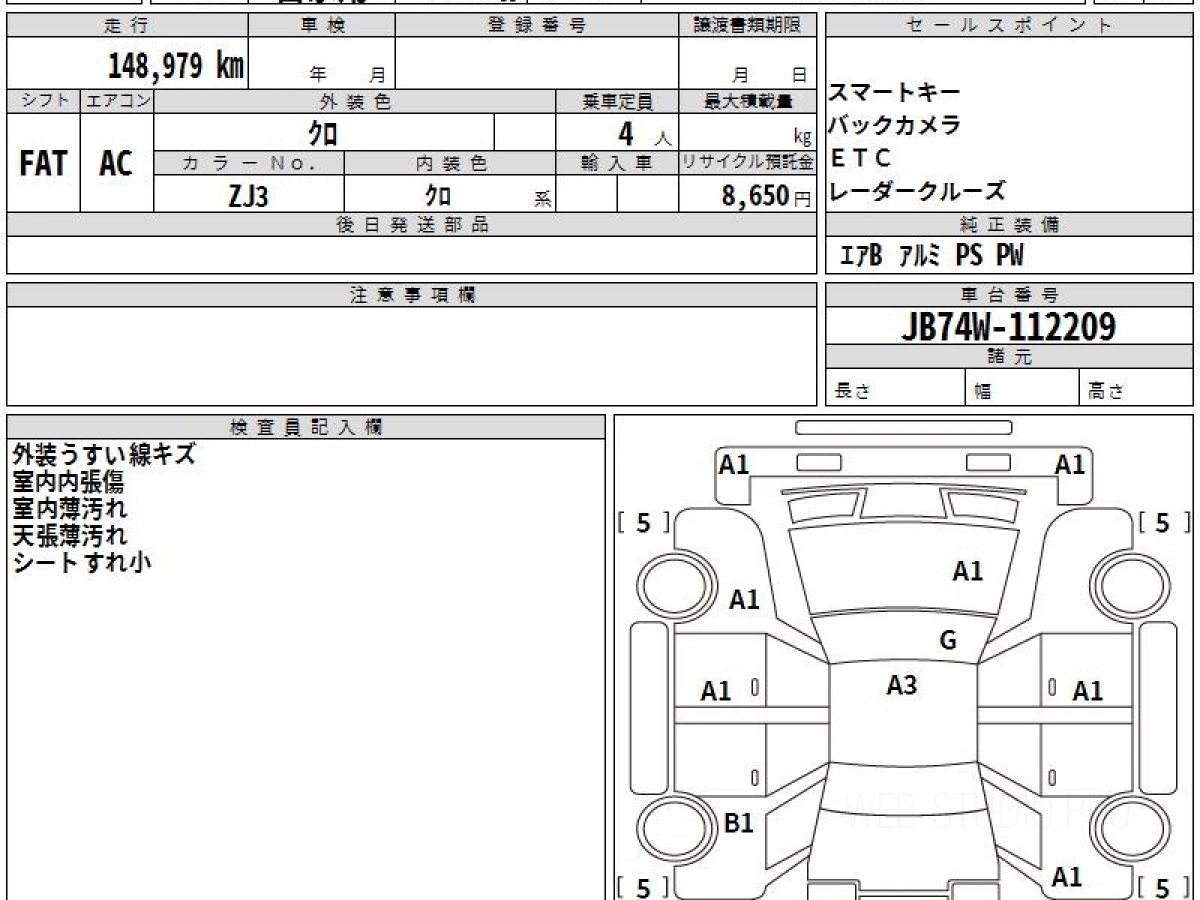Click the 乗車定員 header cell
The height and width of the screenshot is (900, 1200).
click(x=617, y=101)
